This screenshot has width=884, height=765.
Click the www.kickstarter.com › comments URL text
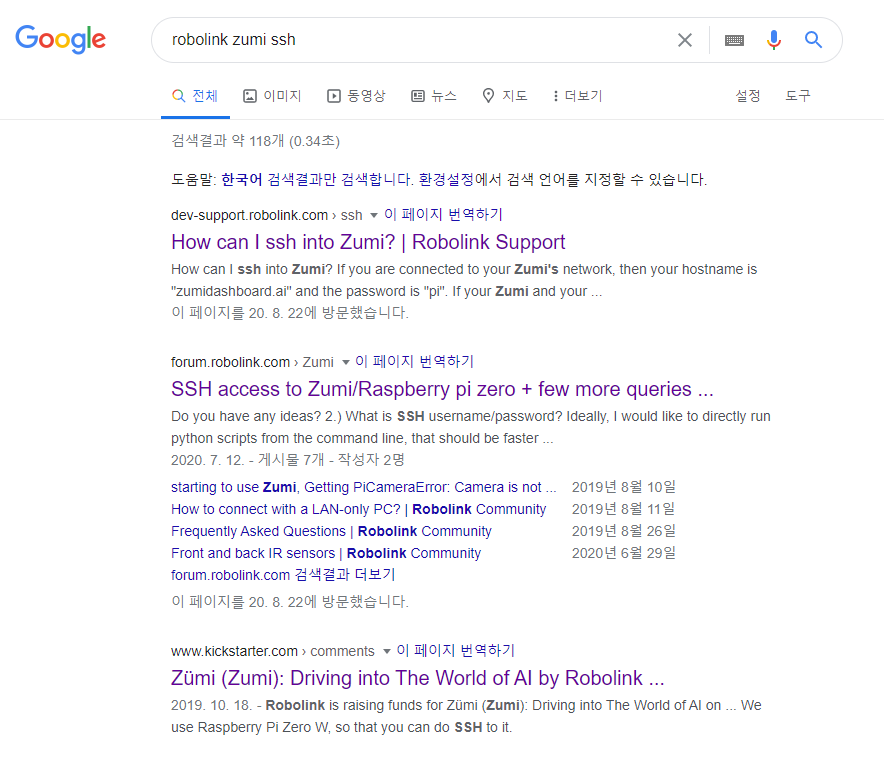pos(273,651)
